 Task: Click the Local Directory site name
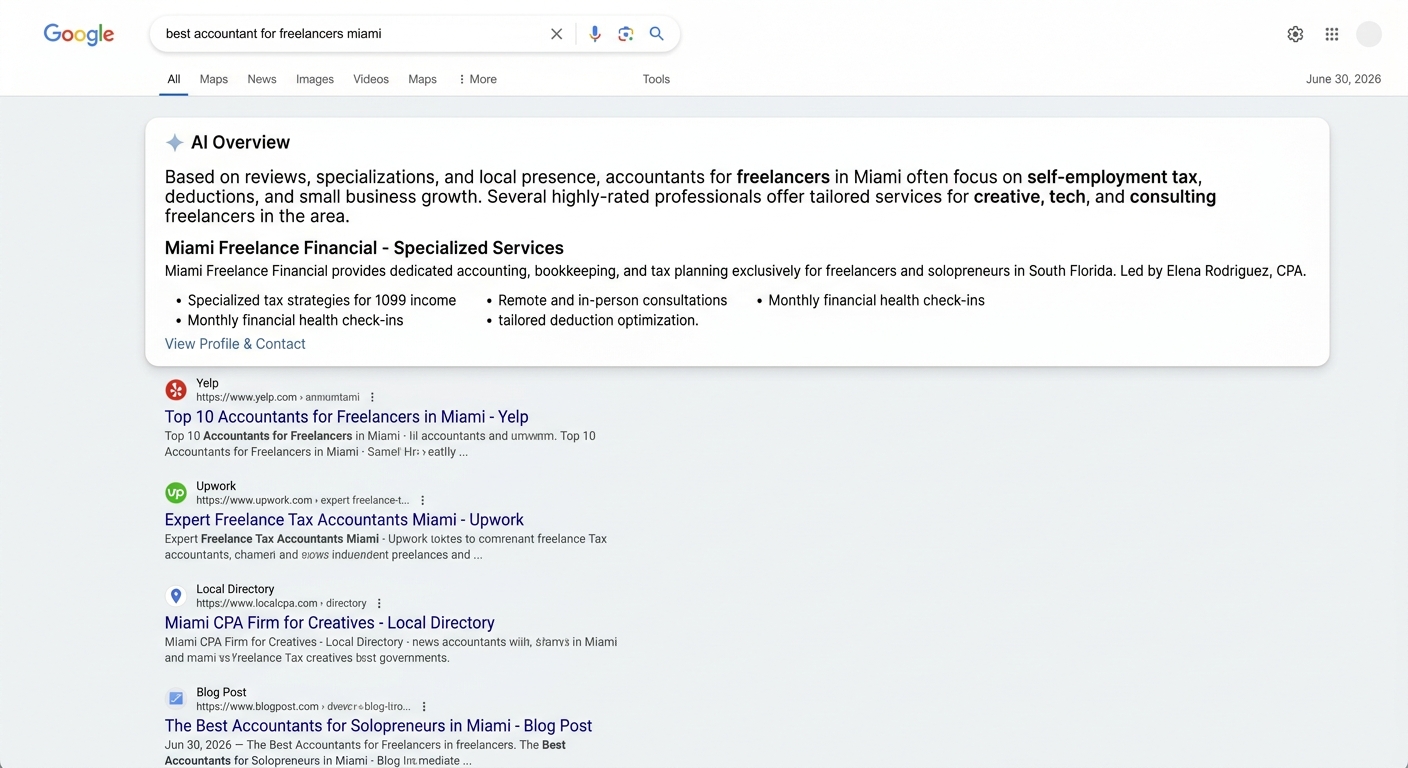tap(235, 589)
